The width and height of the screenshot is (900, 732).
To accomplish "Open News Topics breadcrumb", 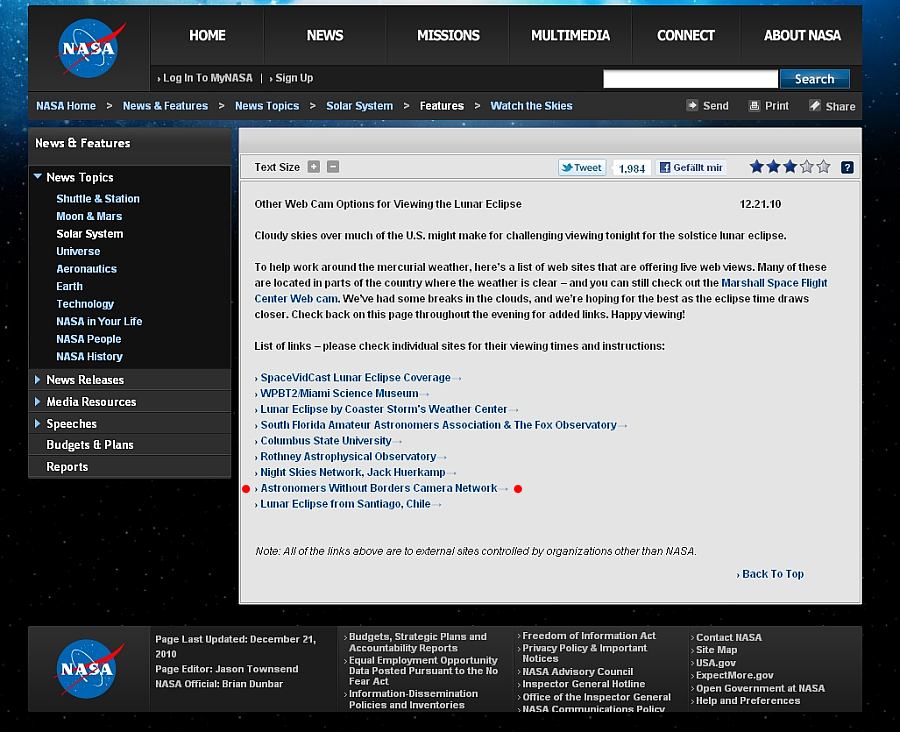I will [267, 106].
